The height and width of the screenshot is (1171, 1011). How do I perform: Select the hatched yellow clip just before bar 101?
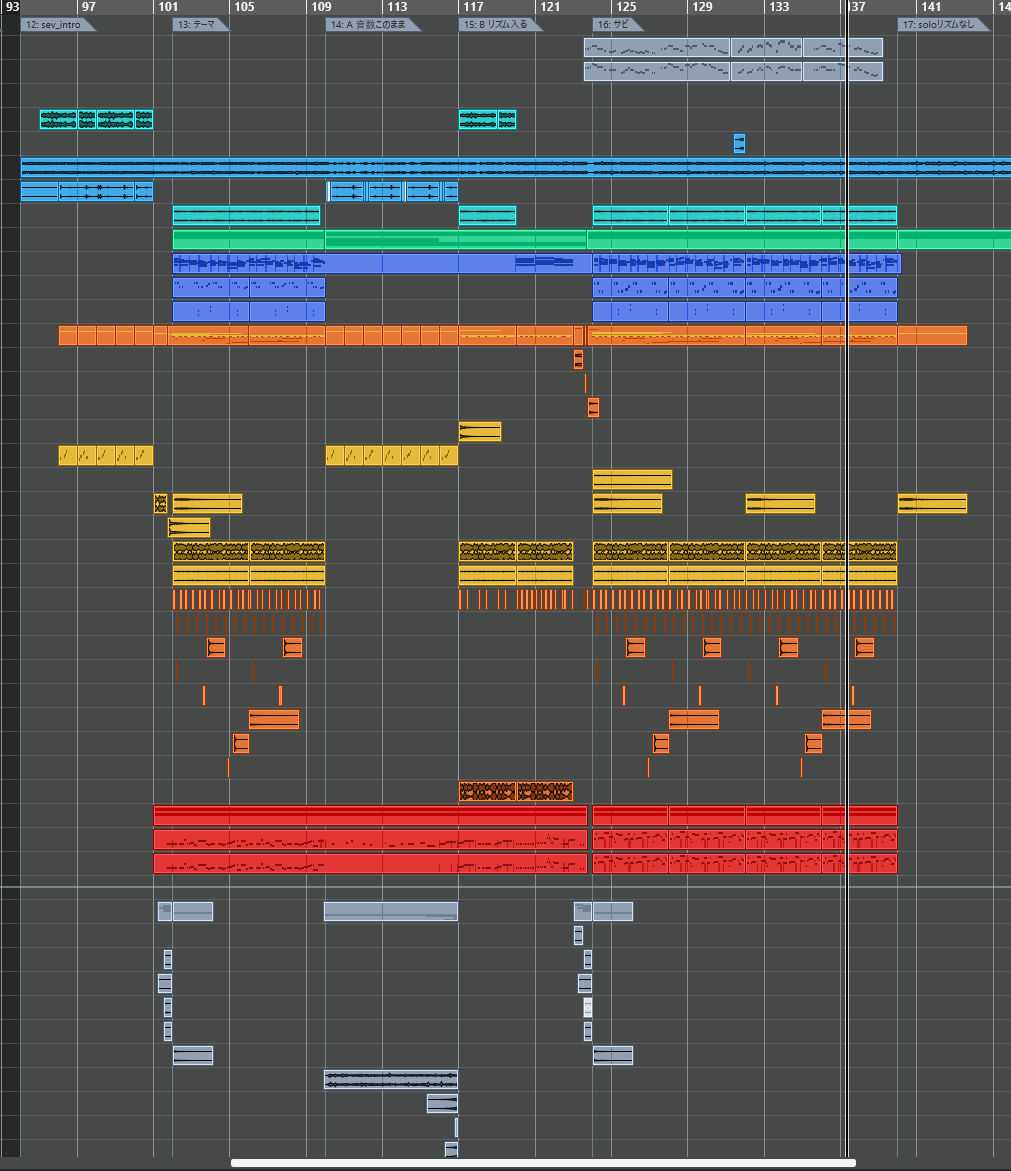160,503
